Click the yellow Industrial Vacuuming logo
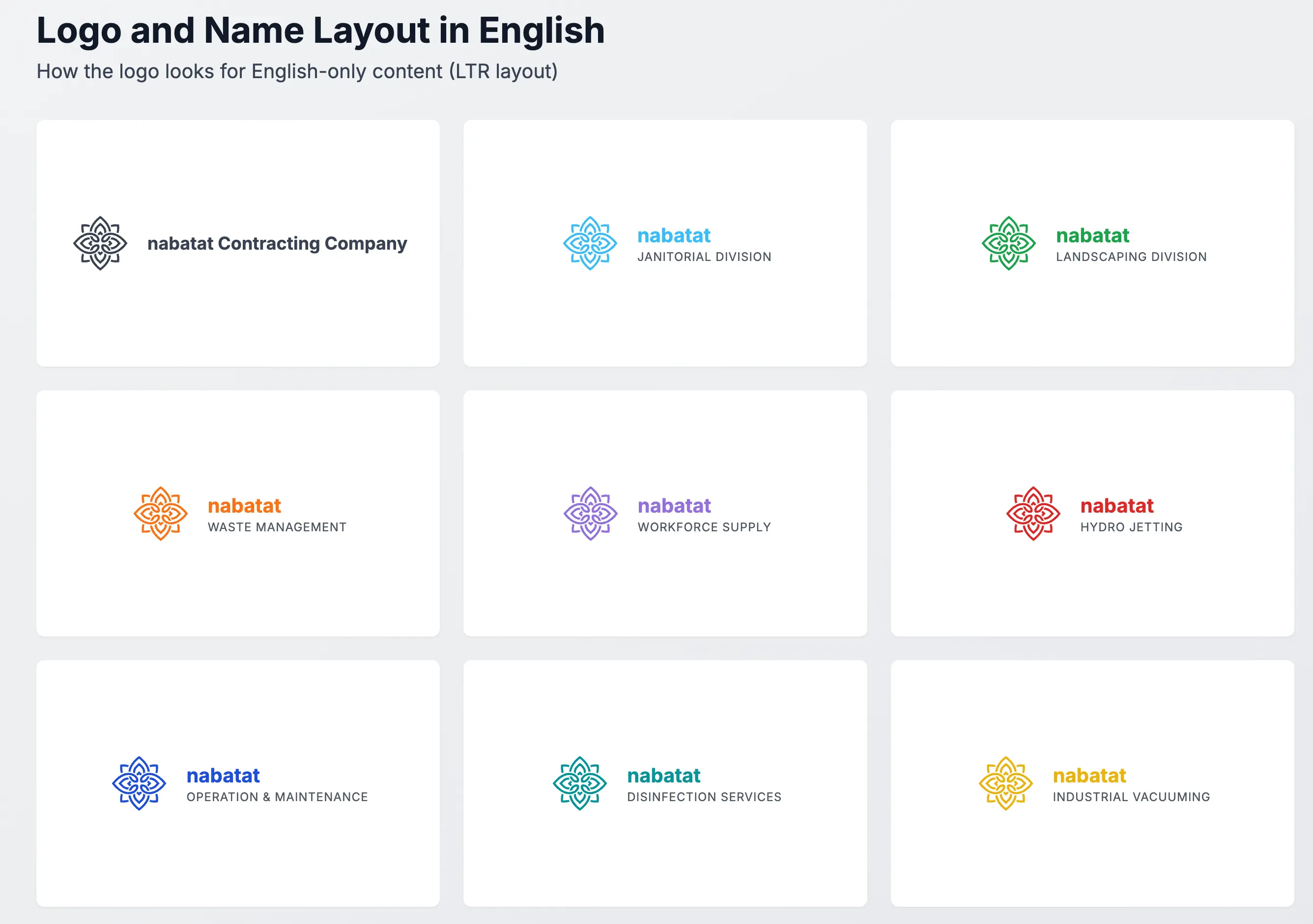 pyautogui.click(x=1005, y=783)
